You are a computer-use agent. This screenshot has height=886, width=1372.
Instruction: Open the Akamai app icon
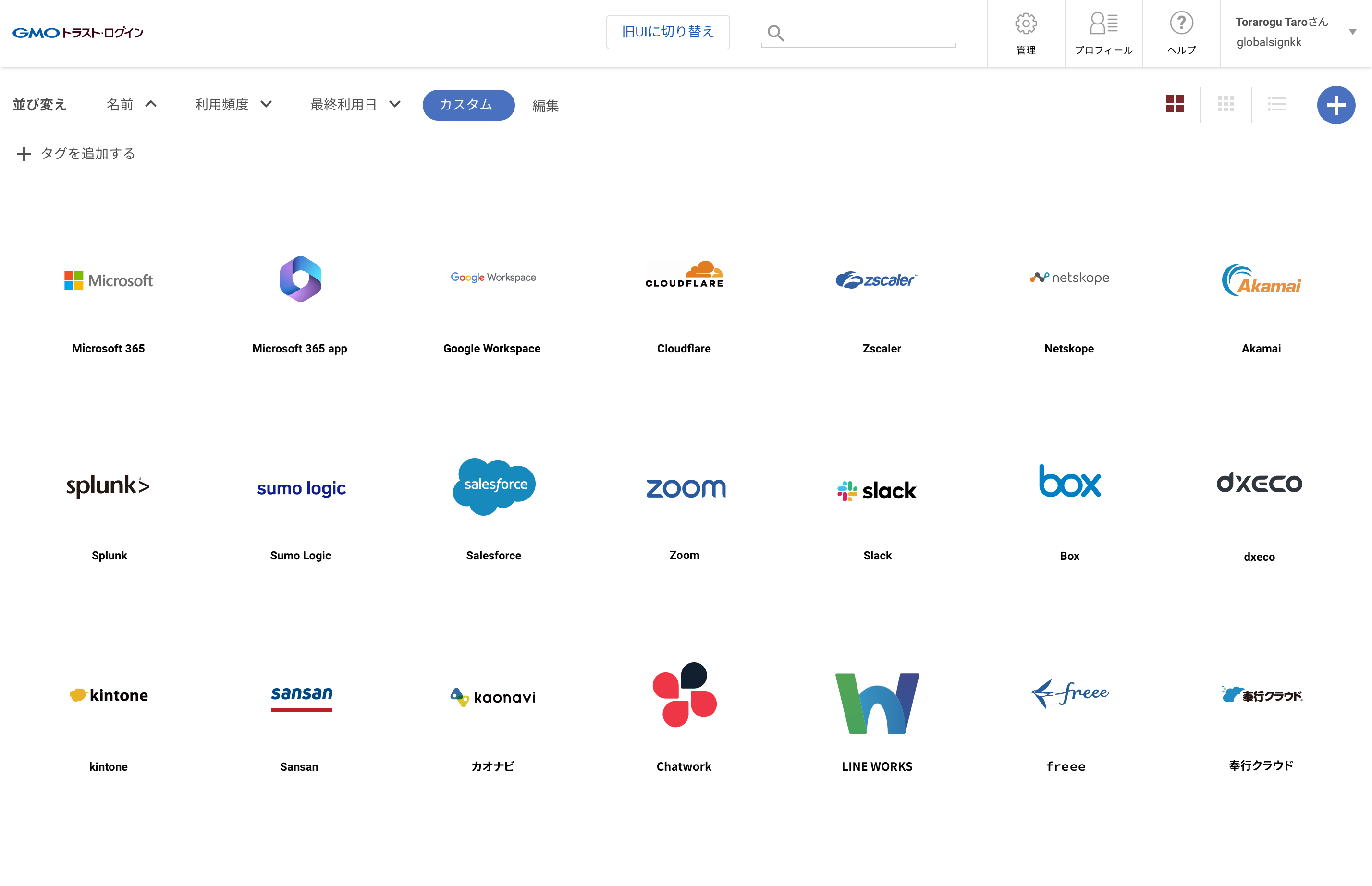(1261, 279)
